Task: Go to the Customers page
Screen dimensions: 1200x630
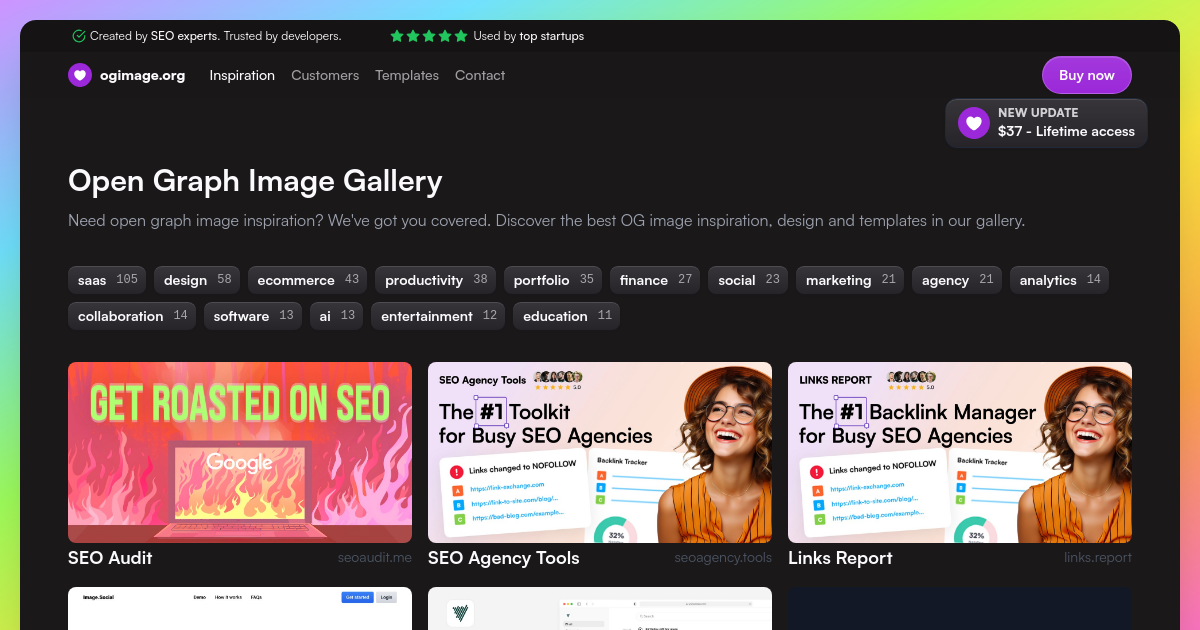Action: point(325,75)
